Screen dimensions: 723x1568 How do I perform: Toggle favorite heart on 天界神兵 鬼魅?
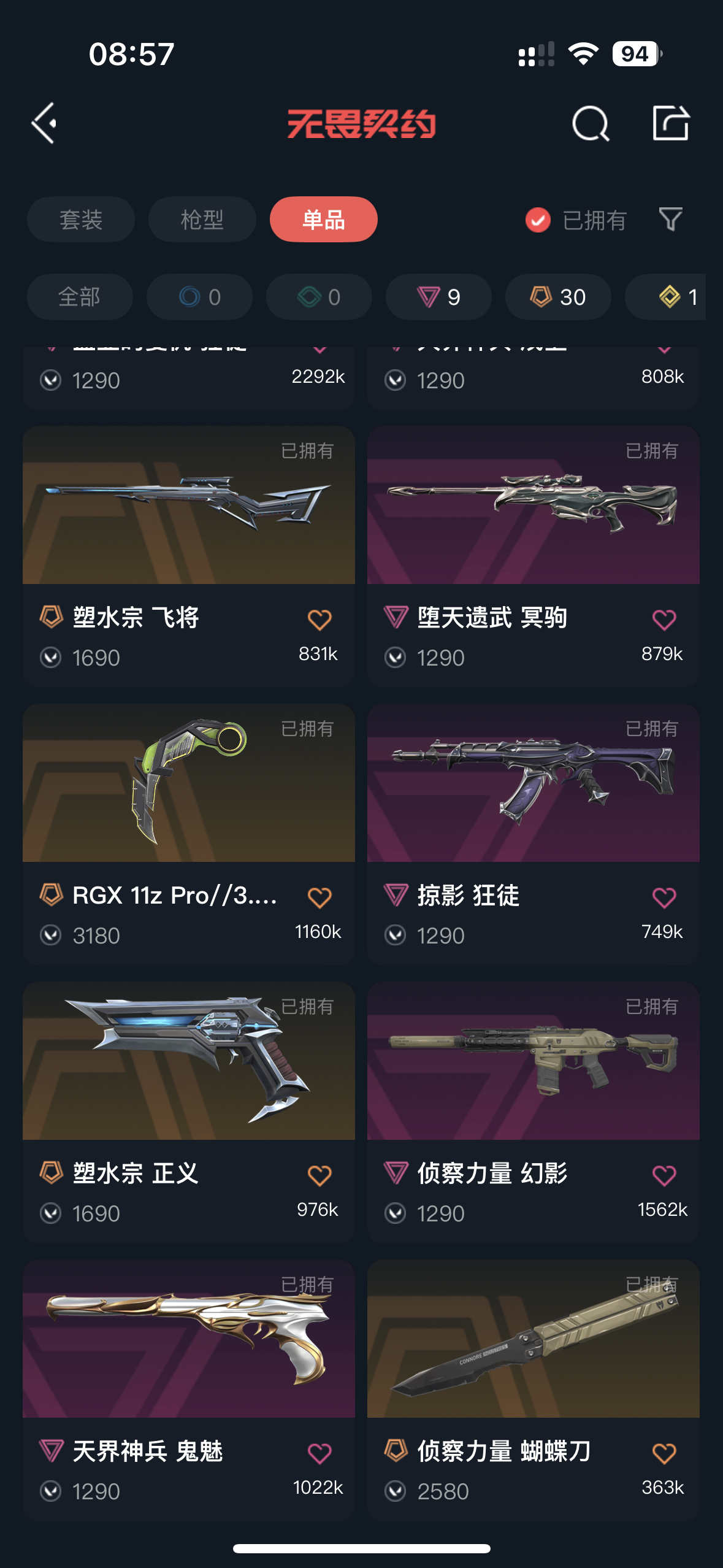(x=319, y=1453)
